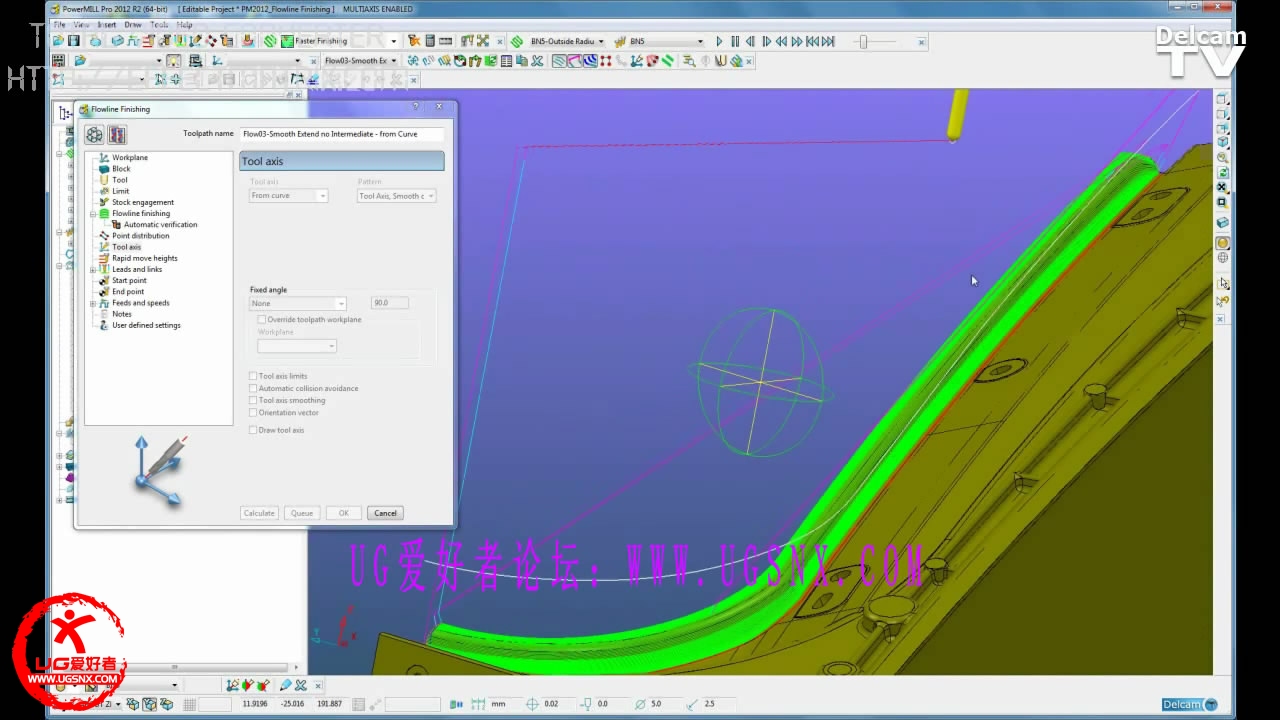Step the simulation back one move
1280x720 pixels.
click(x=750, y=41)
